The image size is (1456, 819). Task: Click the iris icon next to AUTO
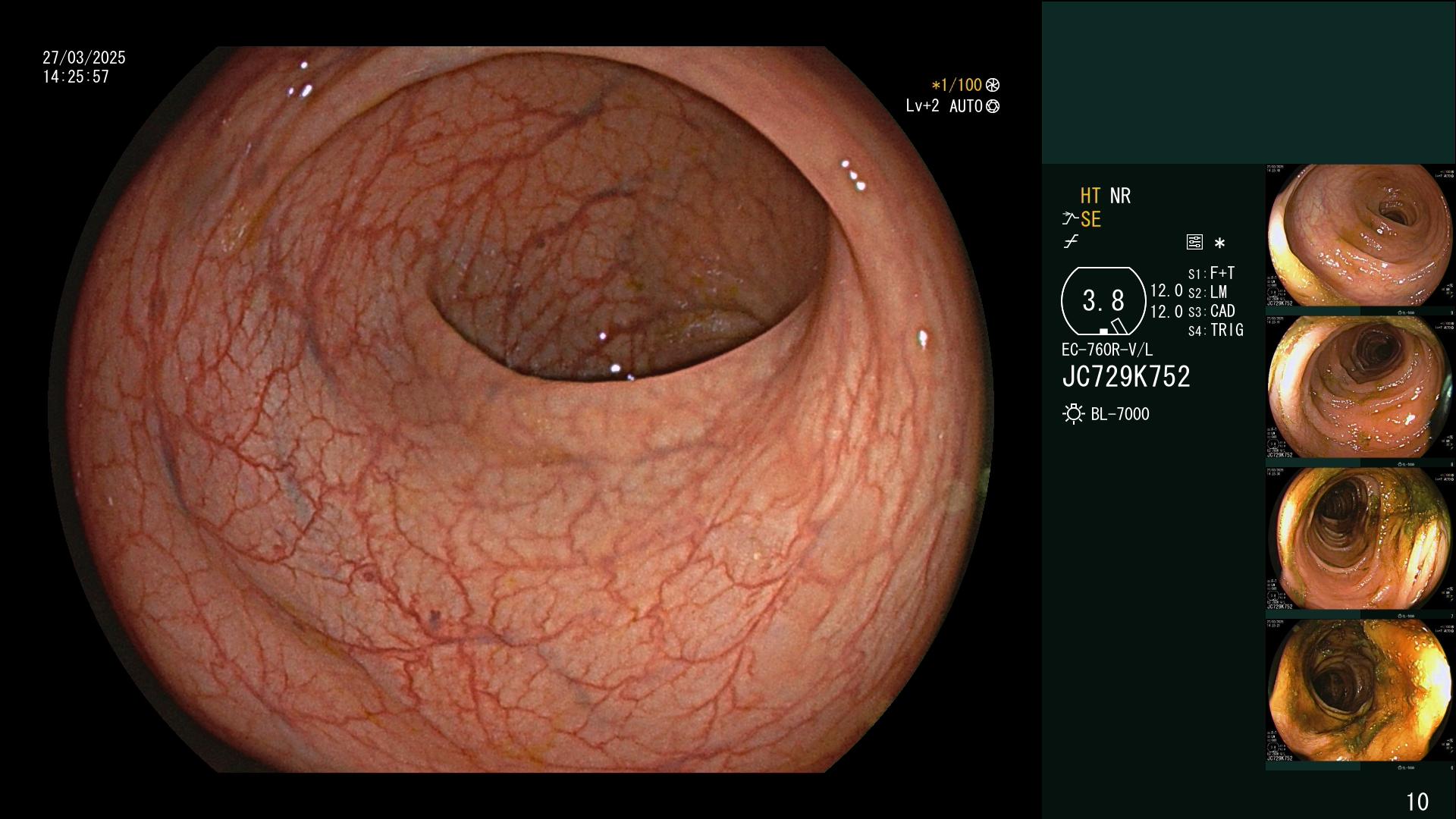[x=993, y=107]
